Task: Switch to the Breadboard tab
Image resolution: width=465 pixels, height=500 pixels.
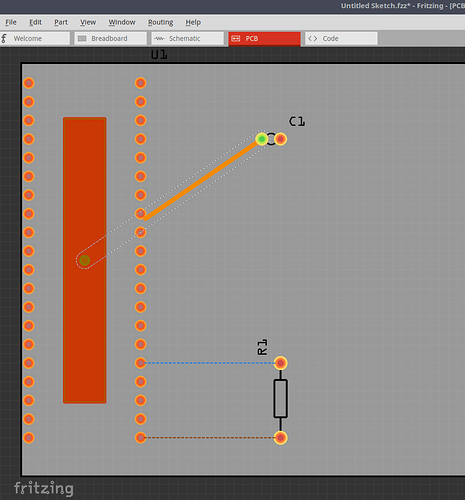Action: (x=111, y=38)
